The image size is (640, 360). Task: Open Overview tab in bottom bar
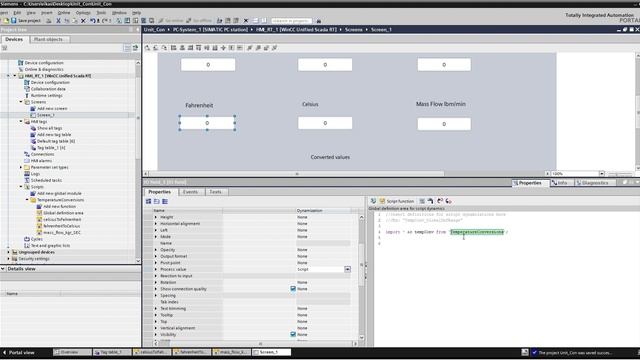(72, 352)
